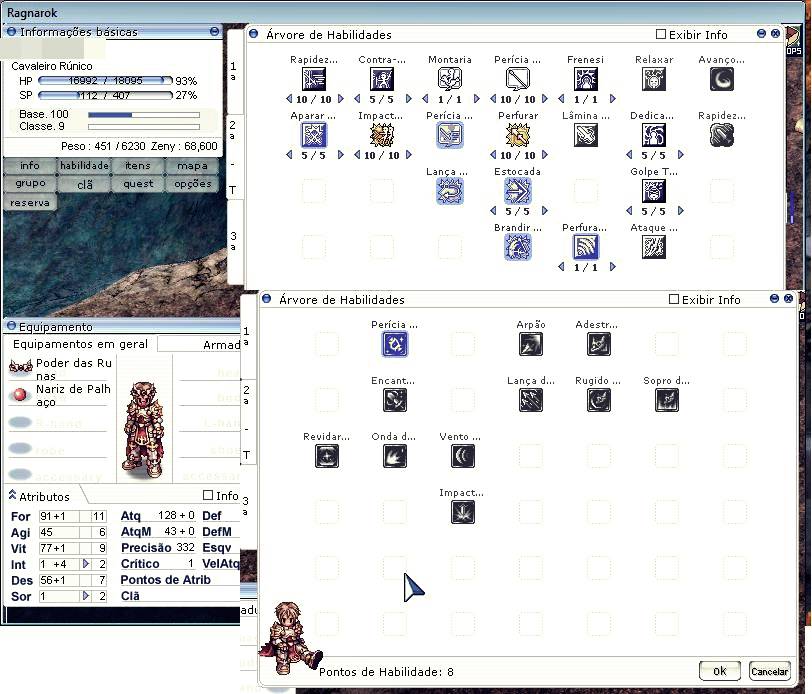Raise the Int attribute with its arrow
Screen dimensions: 812x694
(85, 563)
